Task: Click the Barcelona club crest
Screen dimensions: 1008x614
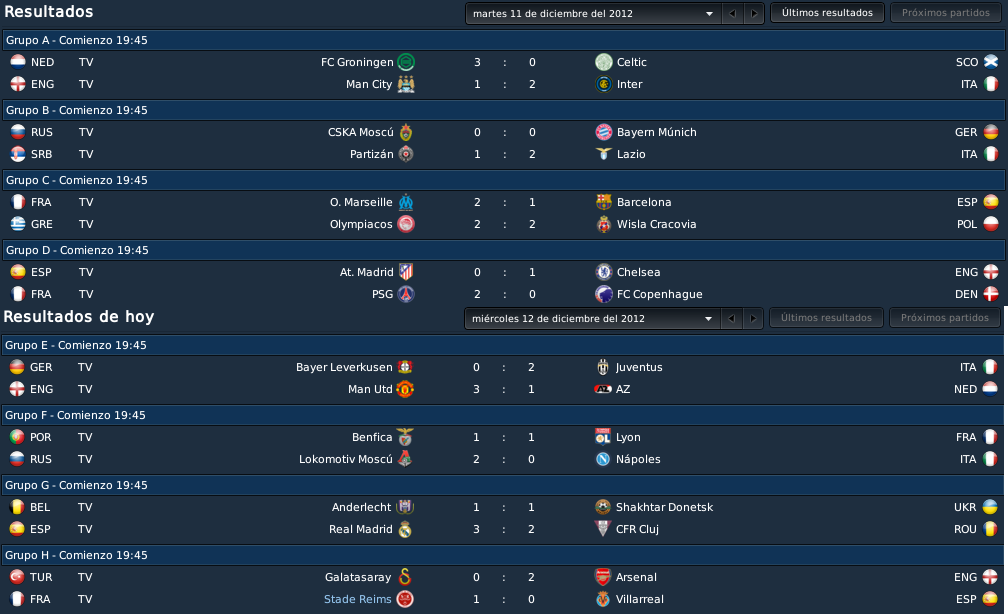Action: pos(604,202)
